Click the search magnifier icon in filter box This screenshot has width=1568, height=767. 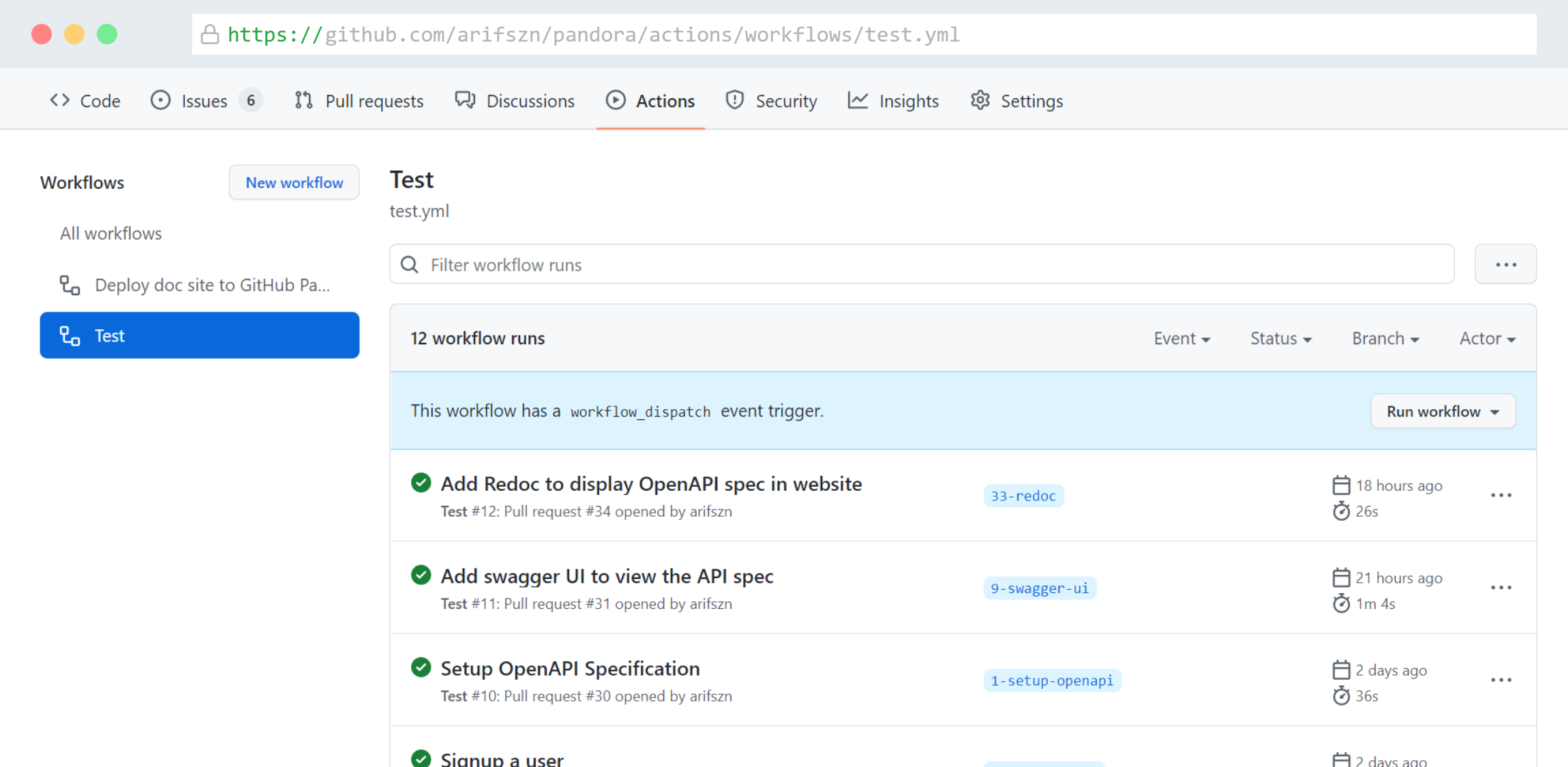(x=410, y=265)
